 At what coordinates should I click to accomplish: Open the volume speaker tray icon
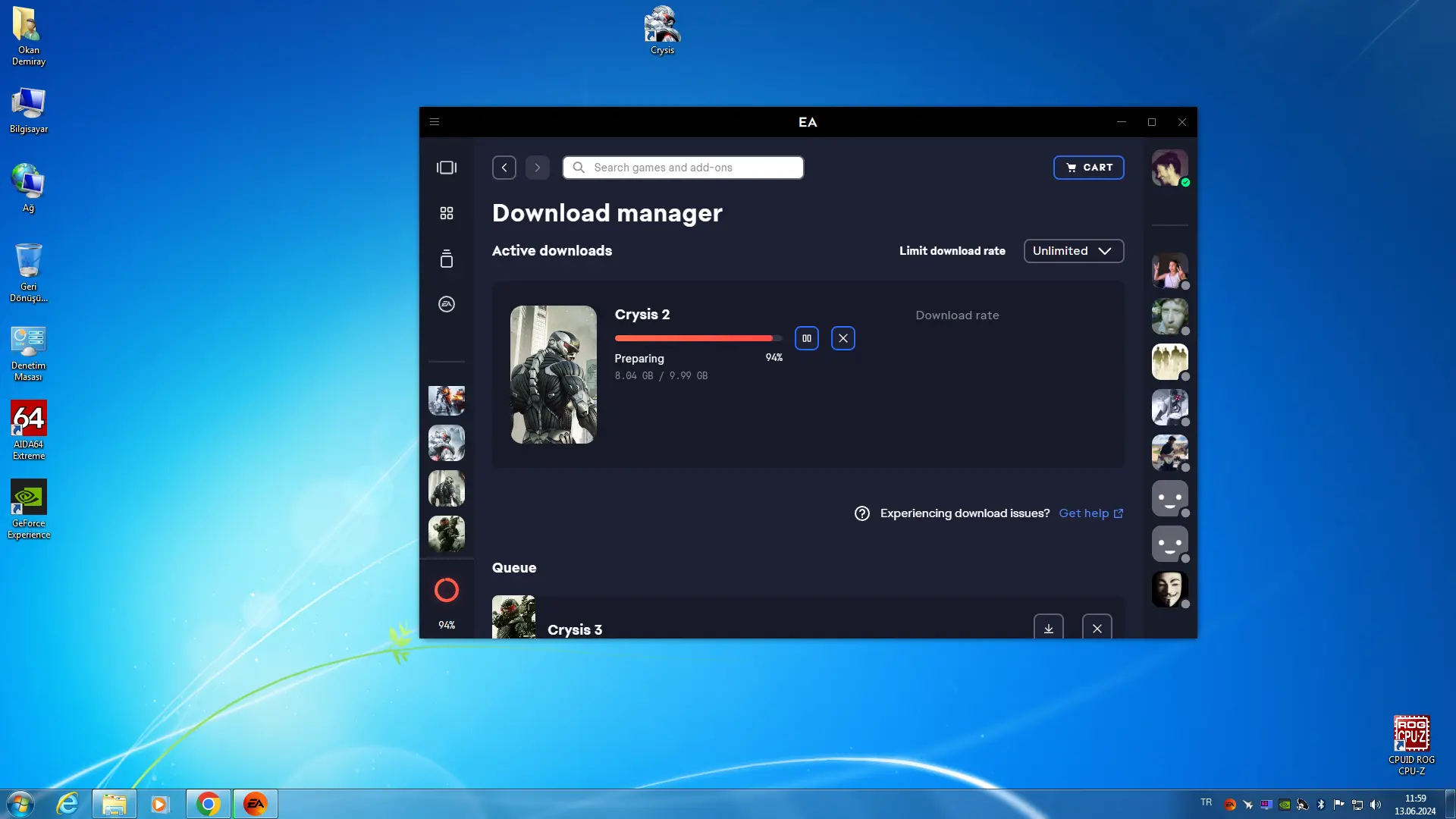tap(1376, 805)
